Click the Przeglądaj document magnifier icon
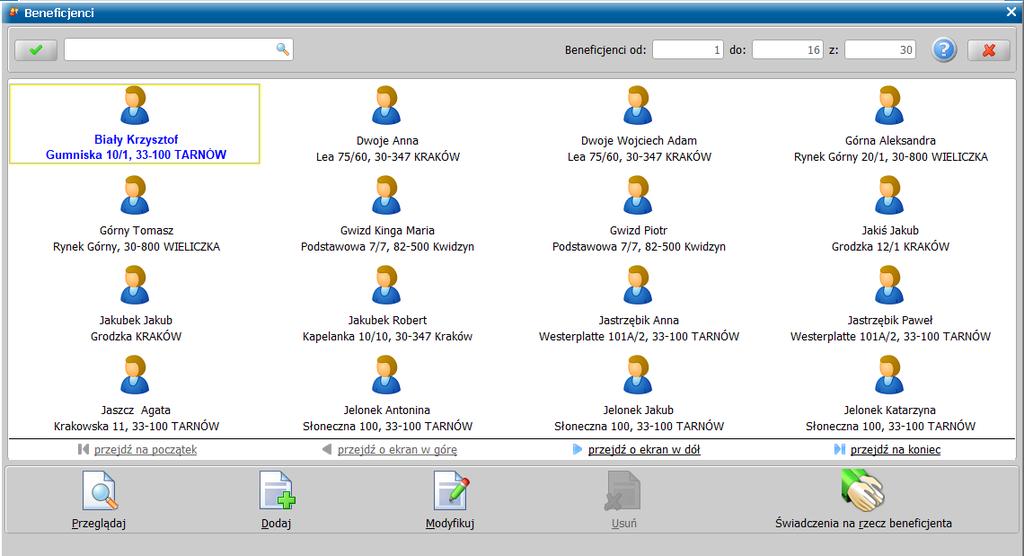This screenshot has width=1024, height=556. (x=99, y=491)
